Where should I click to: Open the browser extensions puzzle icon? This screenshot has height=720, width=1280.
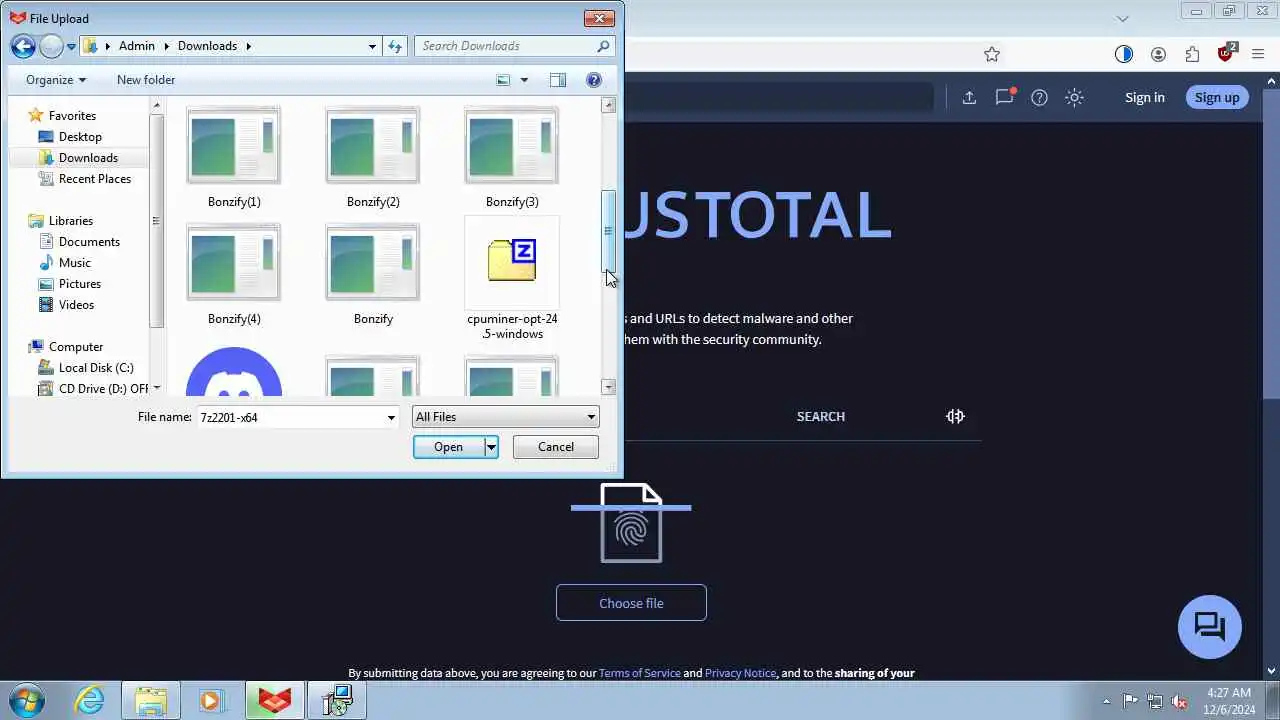[1192, 55]
